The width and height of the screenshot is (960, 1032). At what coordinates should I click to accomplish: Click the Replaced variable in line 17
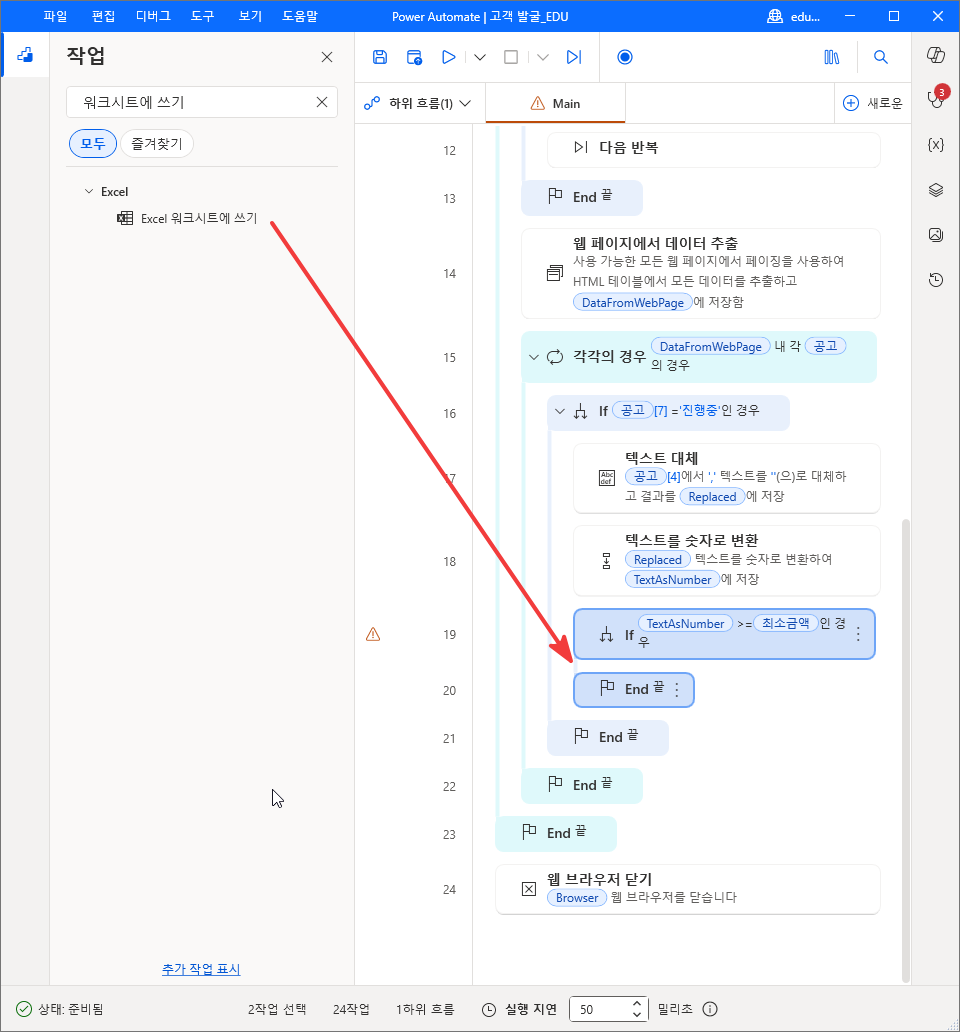pos(712,497)
